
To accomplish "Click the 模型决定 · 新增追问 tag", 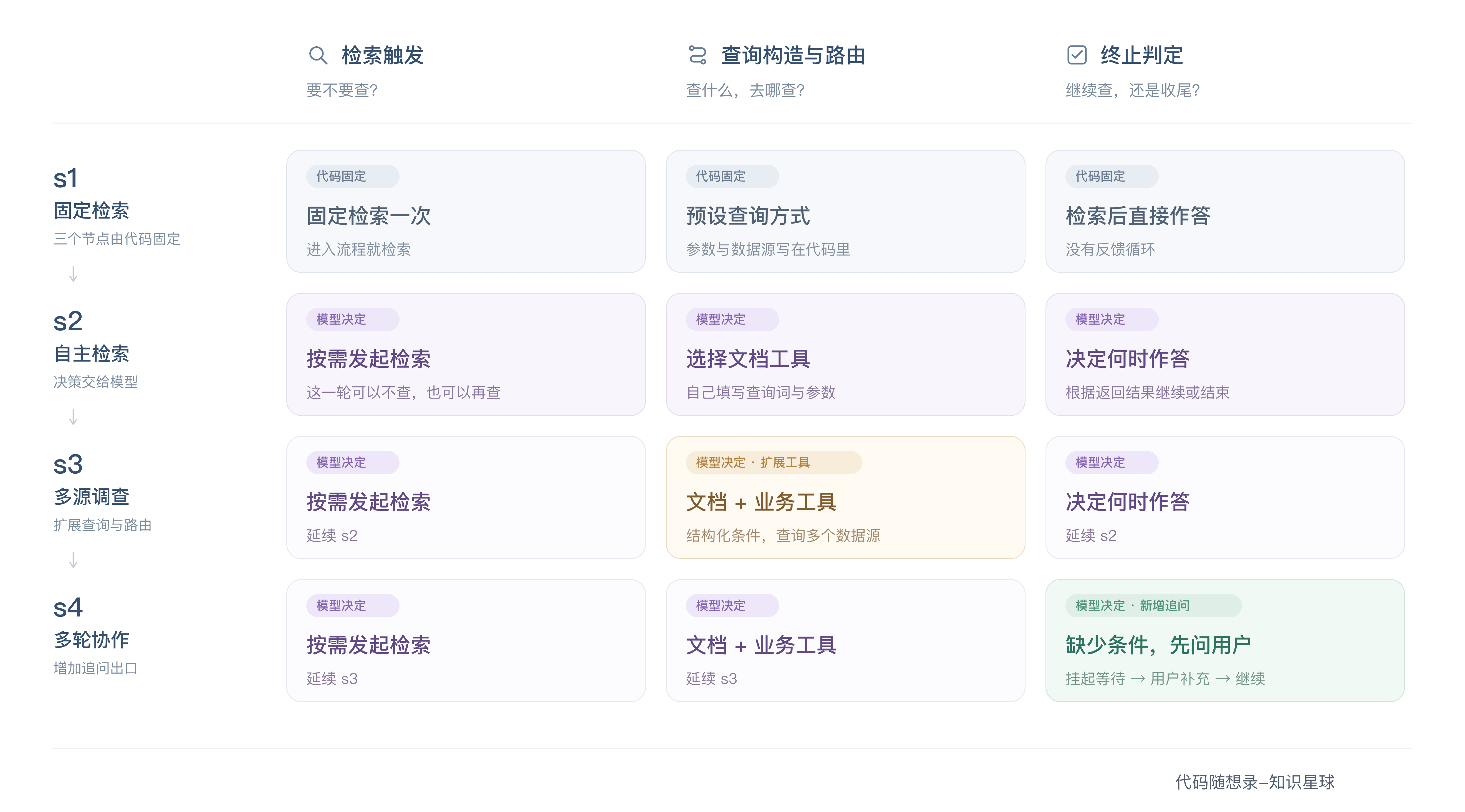I will coord(1153,606).
